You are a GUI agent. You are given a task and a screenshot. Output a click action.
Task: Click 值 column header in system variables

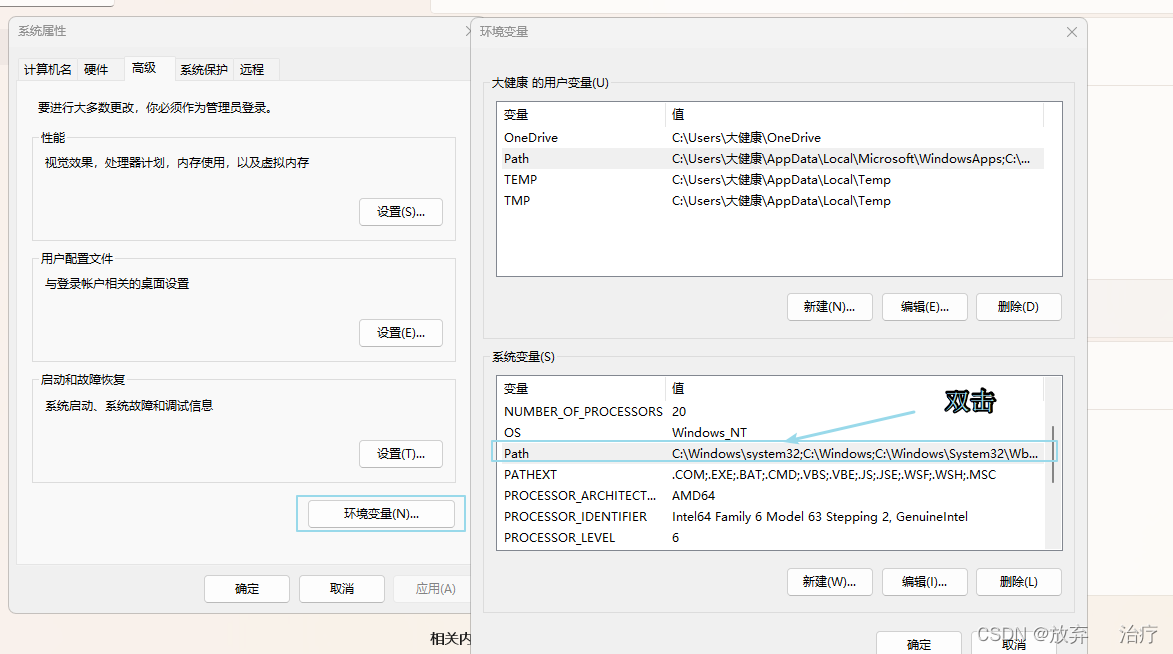click(x=854, y=388)
